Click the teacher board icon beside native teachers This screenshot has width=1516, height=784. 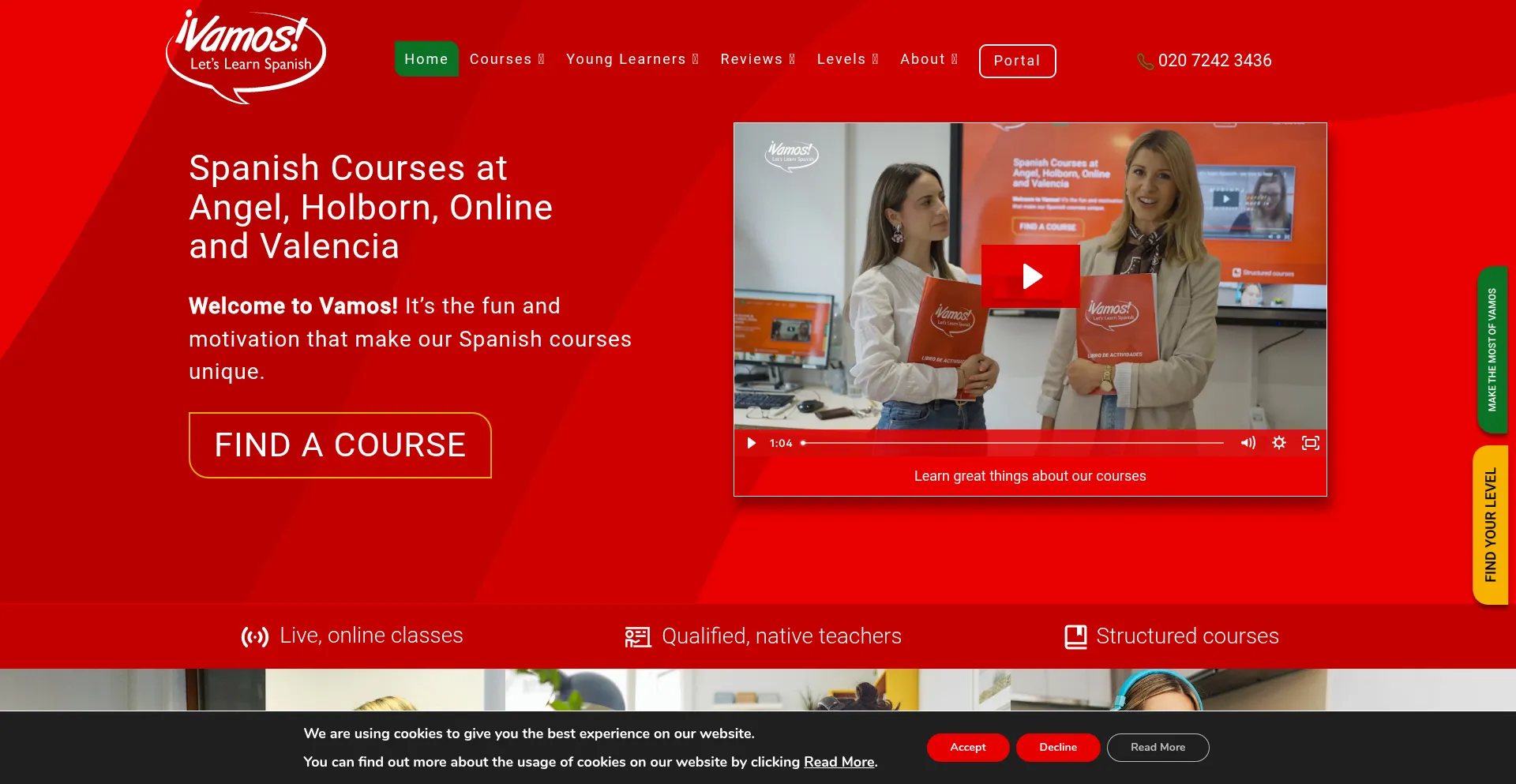point(638,636)
